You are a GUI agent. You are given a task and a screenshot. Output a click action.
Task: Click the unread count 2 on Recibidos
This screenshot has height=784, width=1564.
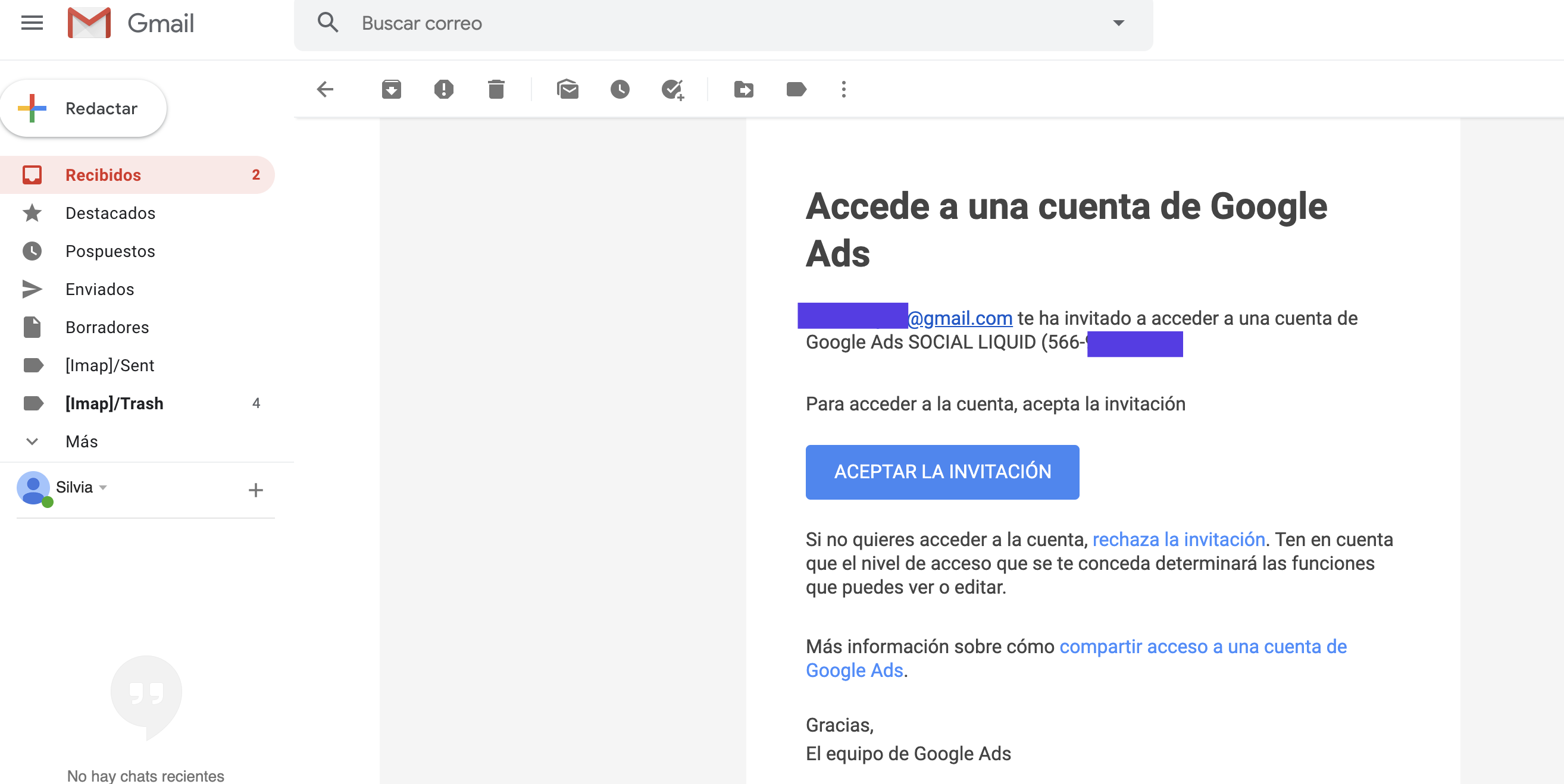[x=257, y=175]
